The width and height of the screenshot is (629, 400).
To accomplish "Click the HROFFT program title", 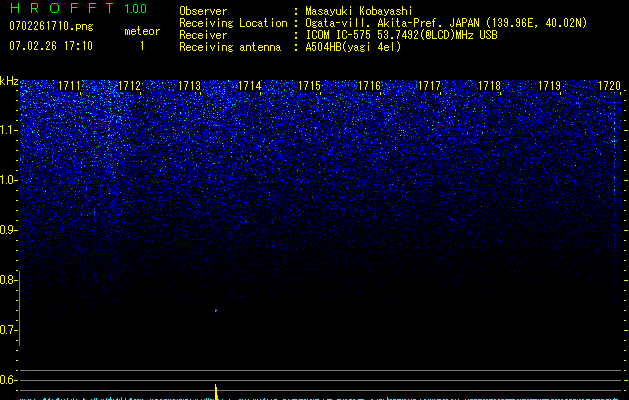I will tap(62, 8).
